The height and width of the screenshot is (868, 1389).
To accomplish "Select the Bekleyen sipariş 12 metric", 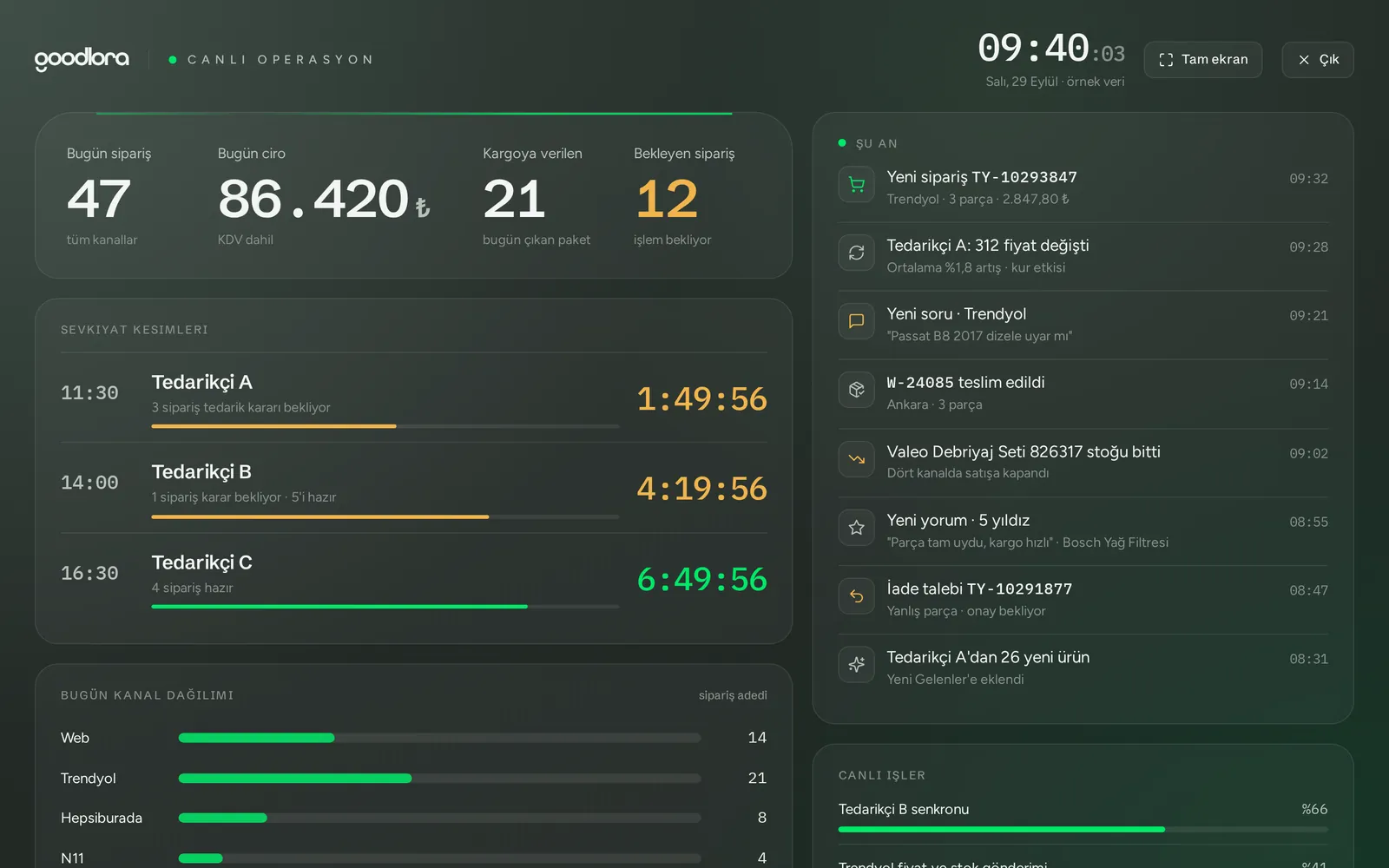I will pos(684,196).
